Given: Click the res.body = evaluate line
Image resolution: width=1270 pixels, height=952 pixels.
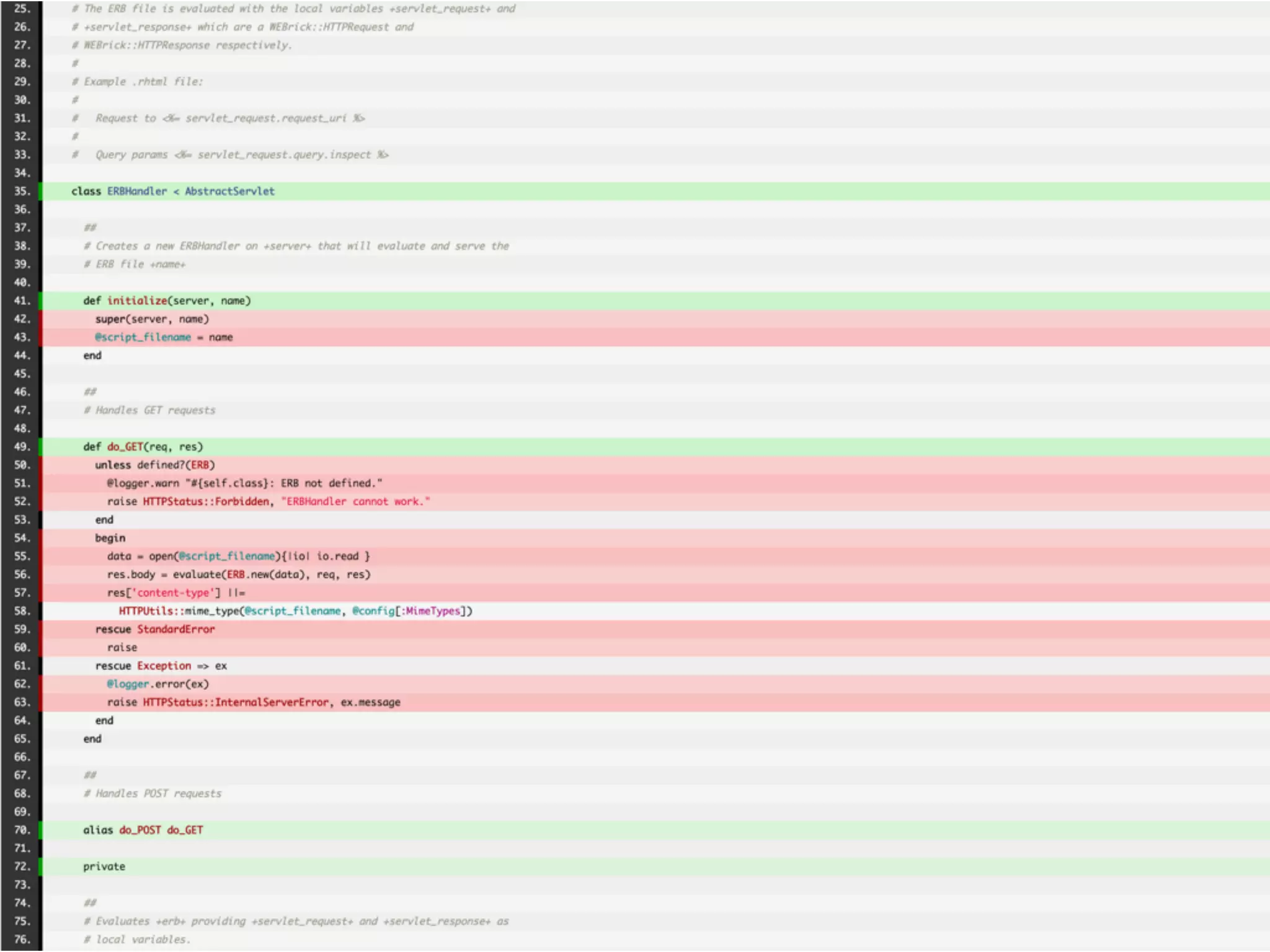Looking at the screenshot, I should [x=238, y=575].
